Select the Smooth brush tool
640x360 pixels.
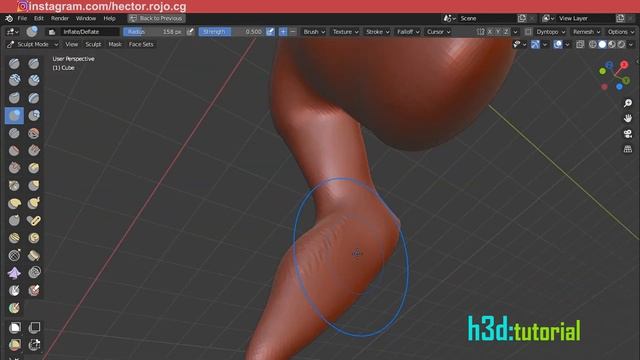pos(34,133)
